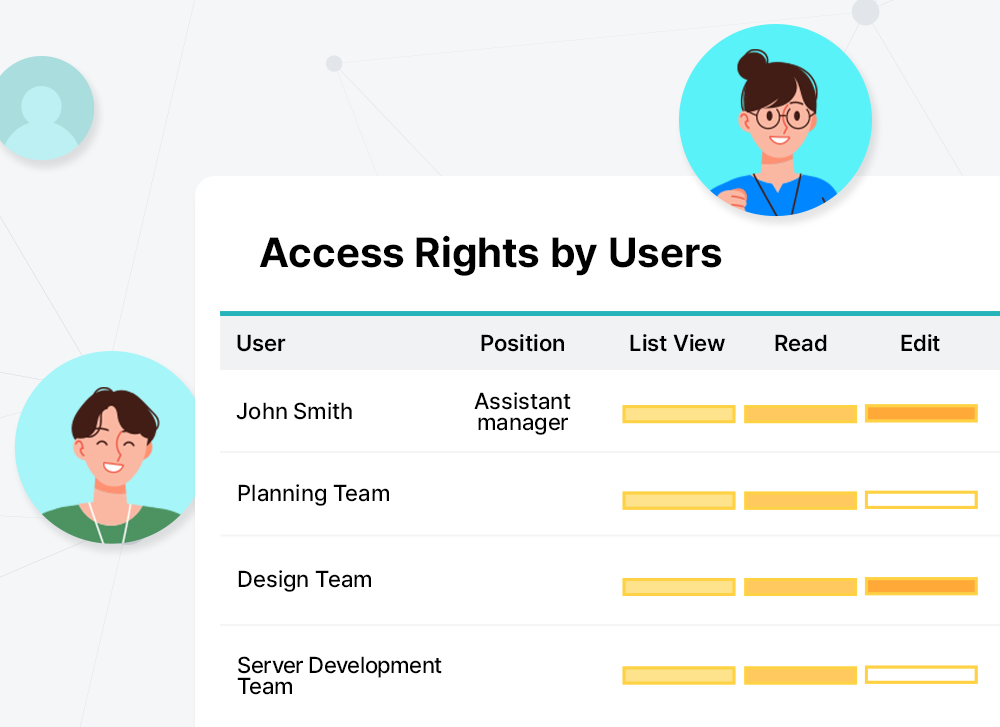Toggle Design Team's List View bar

pyautogui.click(x=679, y=587)
